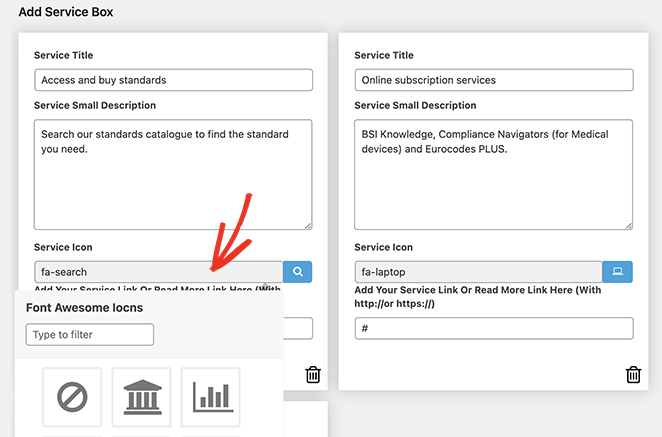This screenshot has width=662, height=437.
Task: Click the left box's partially hidden link field
Action: click(x=298, y=328)
